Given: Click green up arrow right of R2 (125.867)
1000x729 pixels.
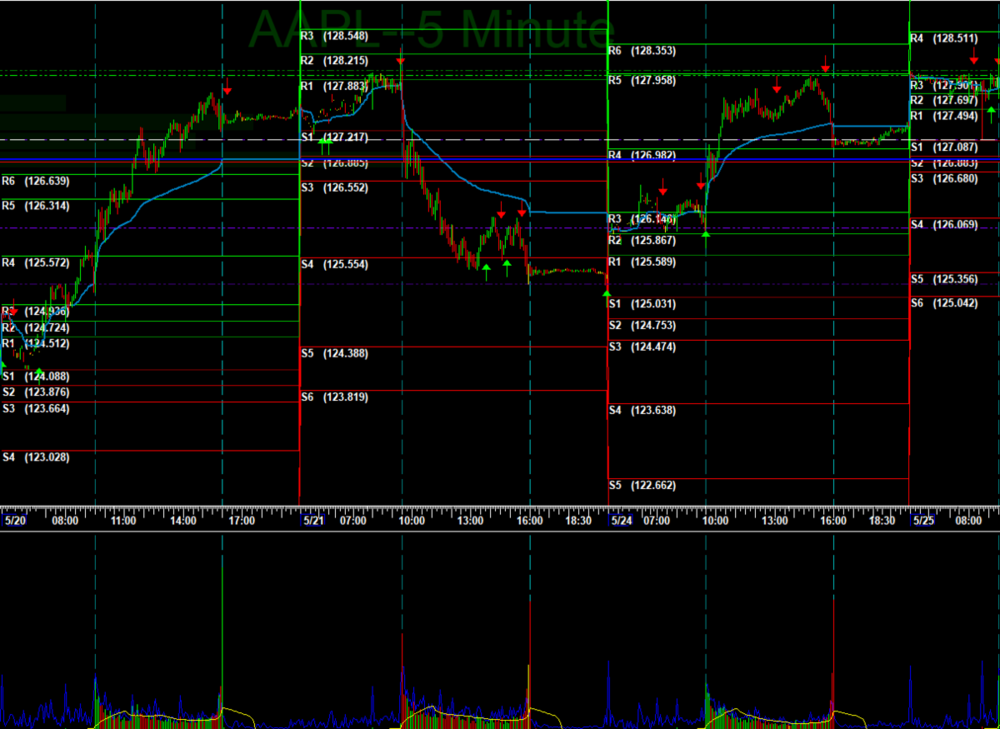Looking at the screenshot, I should click(706, 234).
